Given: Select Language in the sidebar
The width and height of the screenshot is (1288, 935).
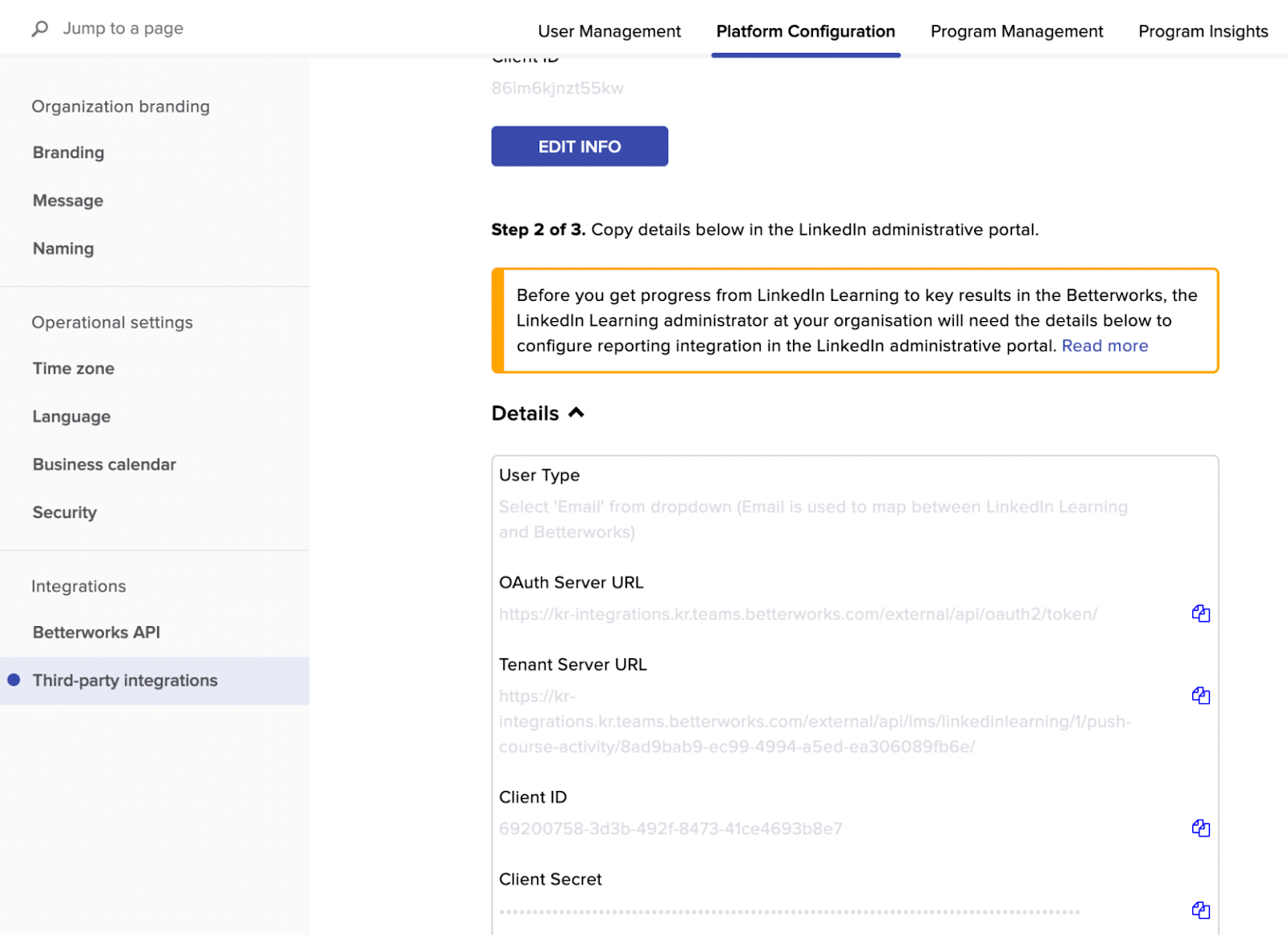Looking at the screenshot, I should (72, 417).
